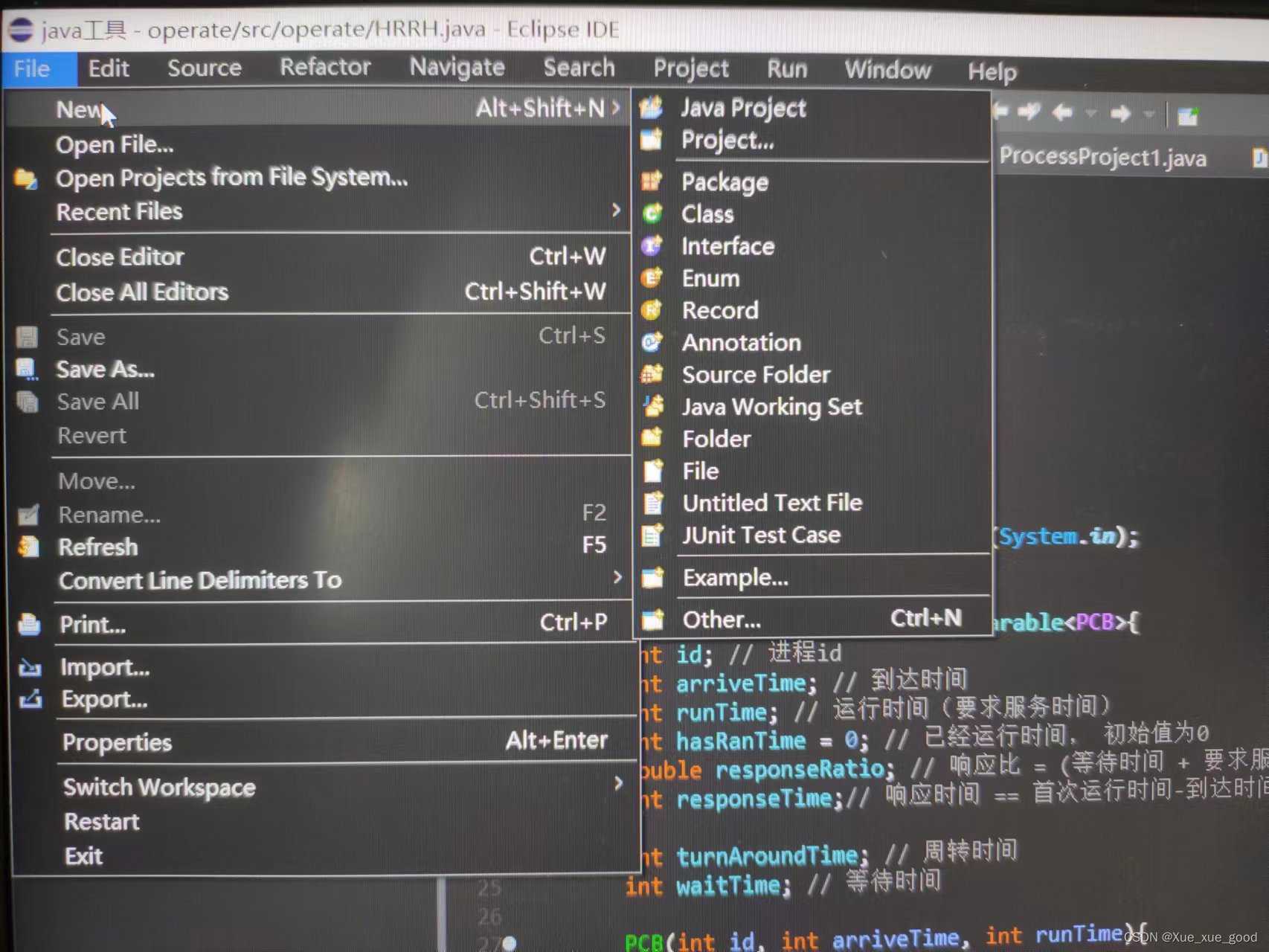Select Exit in the File menu
Viewport: 1269px width, 952px height.
(x=84, y=856)
